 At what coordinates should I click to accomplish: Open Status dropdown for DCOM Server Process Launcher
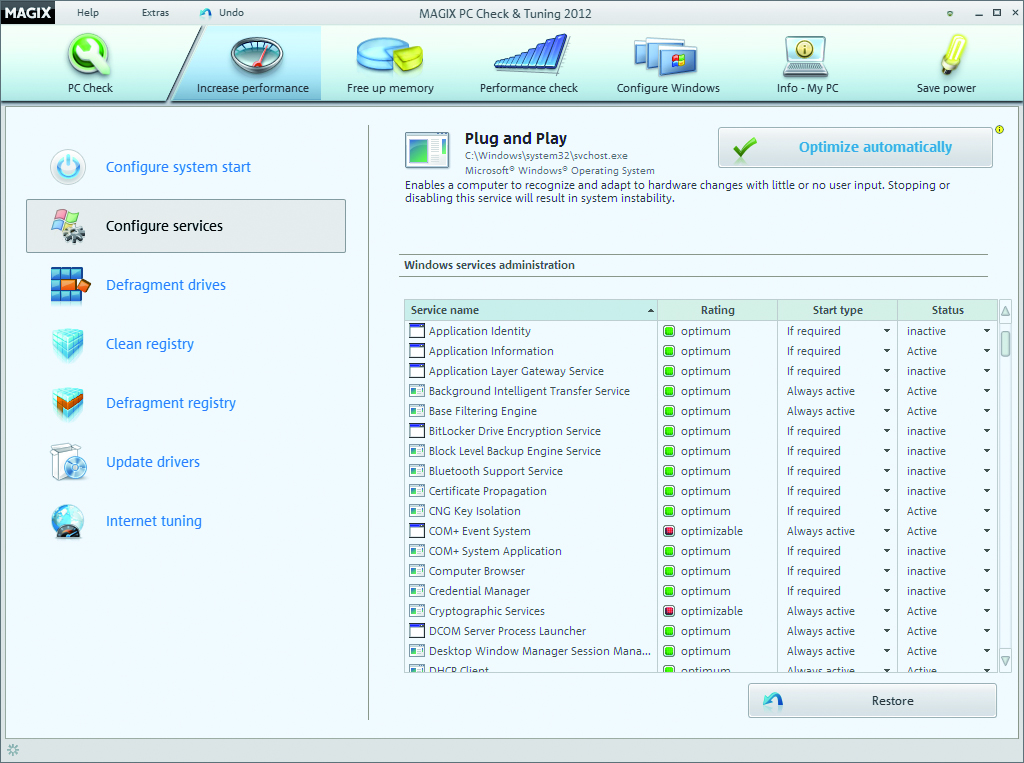987,631
